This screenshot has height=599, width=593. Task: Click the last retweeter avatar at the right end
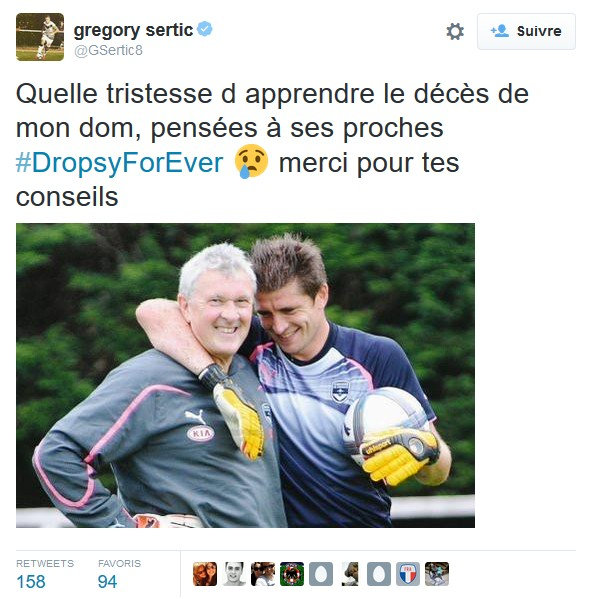point(437,574)
